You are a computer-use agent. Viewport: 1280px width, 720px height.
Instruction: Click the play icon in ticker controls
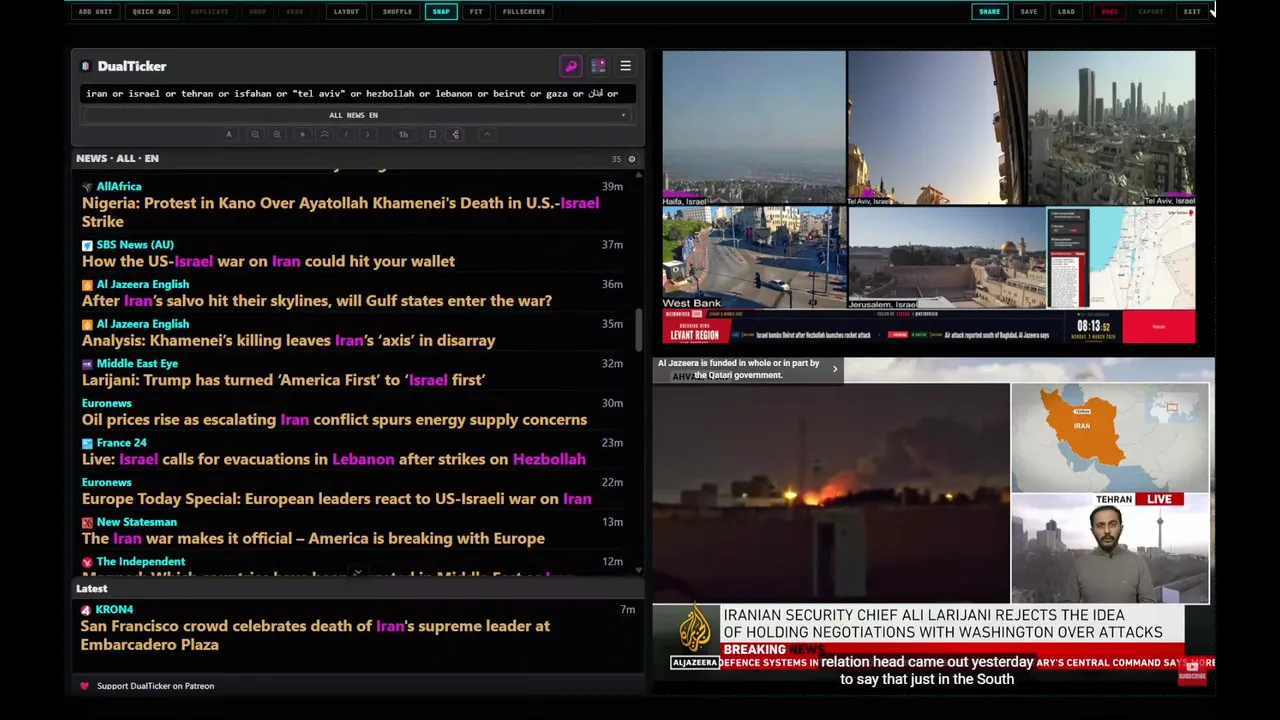(303, 134)
